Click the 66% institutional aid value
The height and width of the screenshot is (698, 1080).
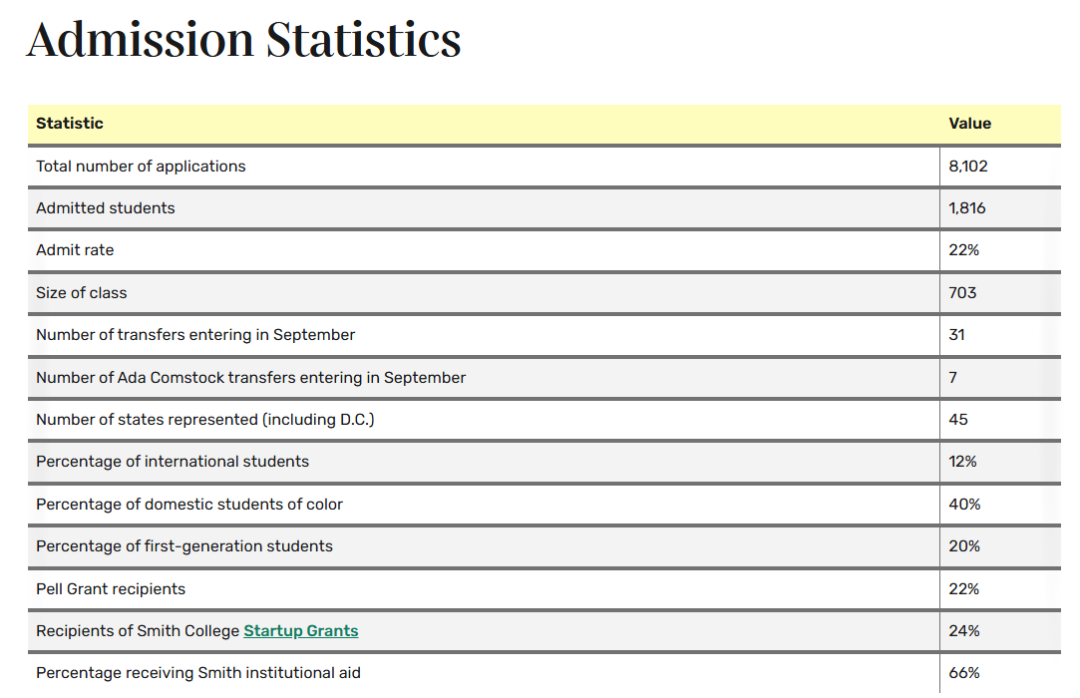(964, 673)
